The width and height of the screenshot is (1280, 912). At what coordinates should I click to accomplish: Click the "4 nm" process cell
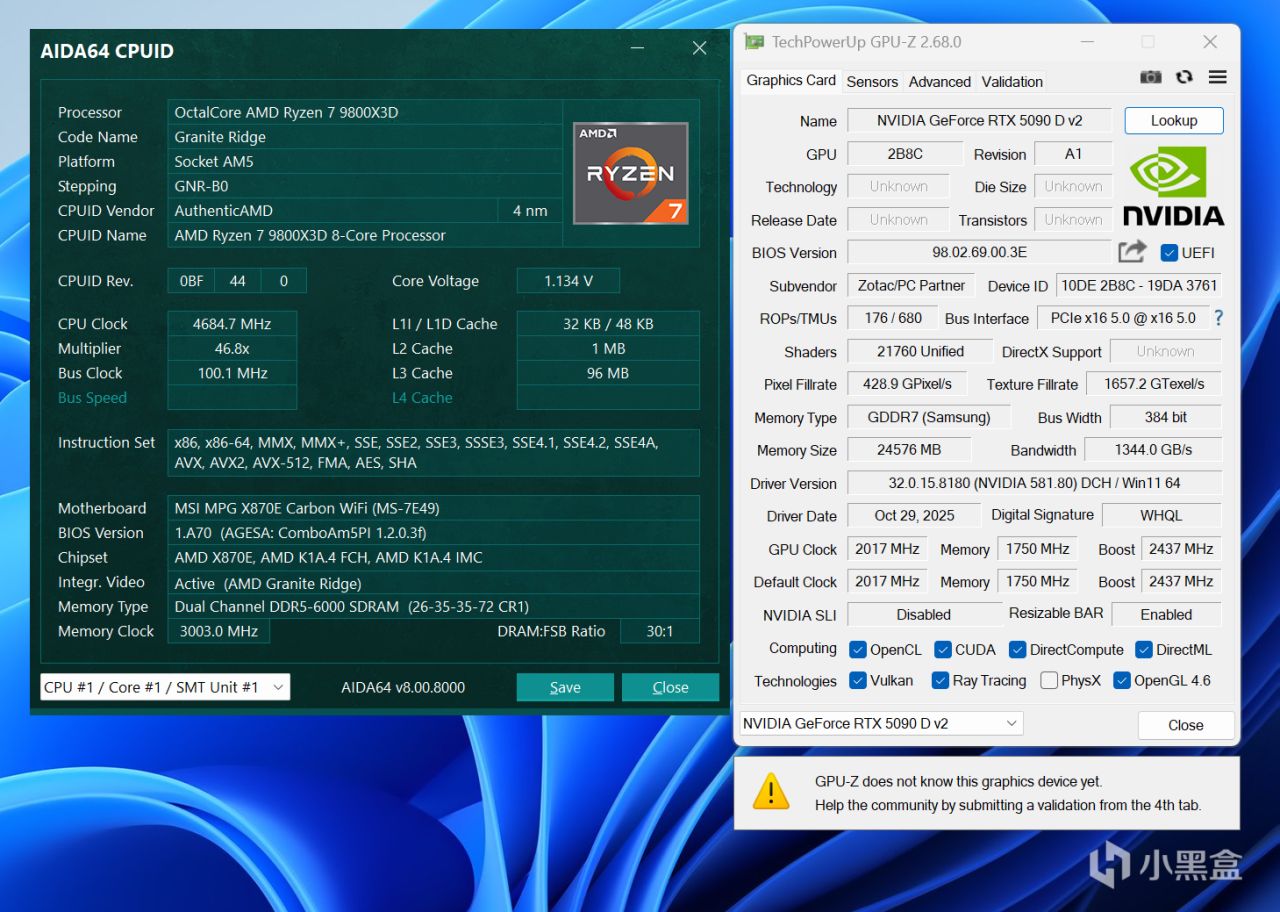[x=531, y=211]
